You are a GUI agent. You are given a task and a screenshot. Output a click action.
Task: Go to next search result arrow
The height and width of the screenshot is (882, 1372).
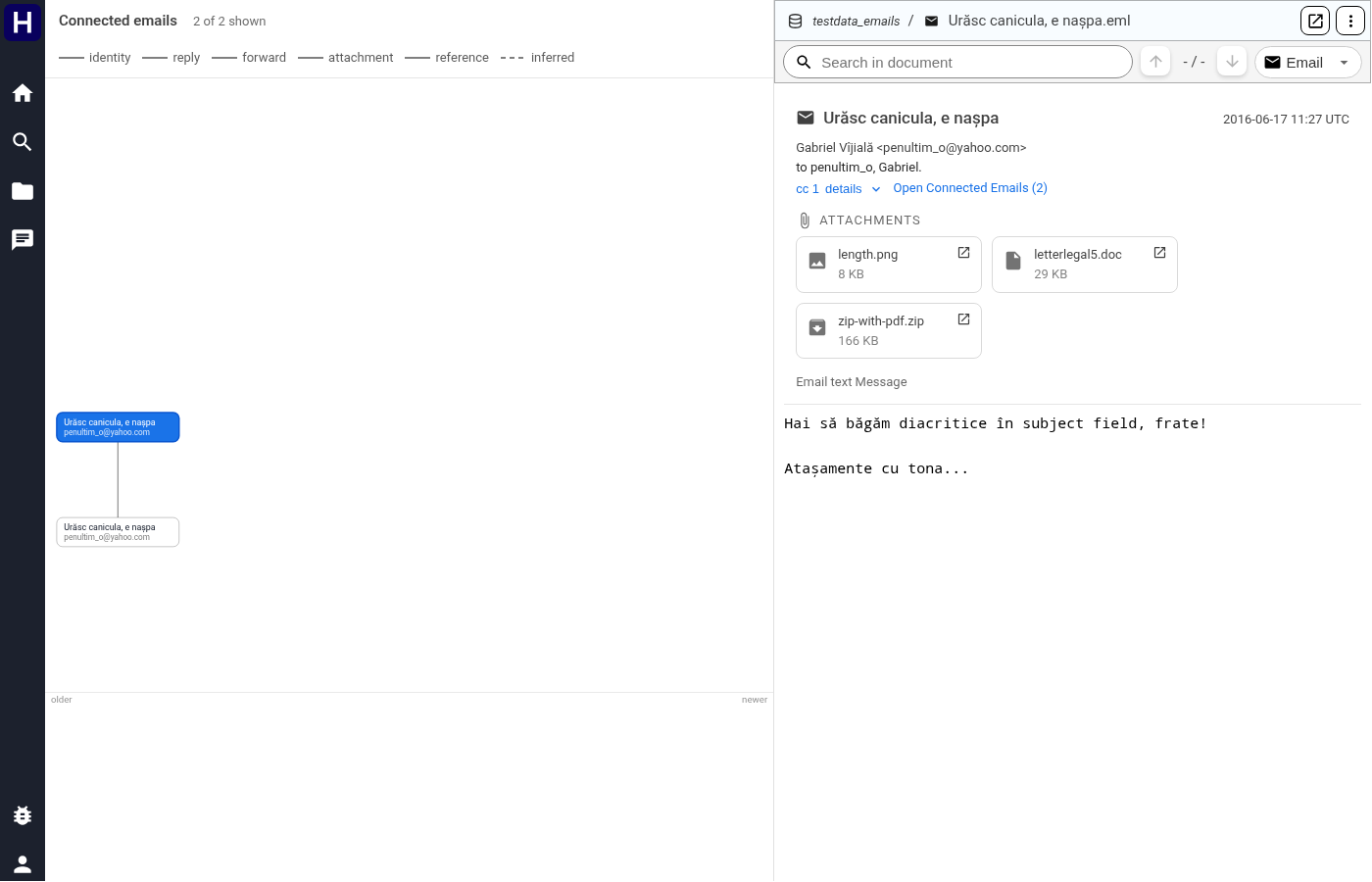coord(1232,62)
